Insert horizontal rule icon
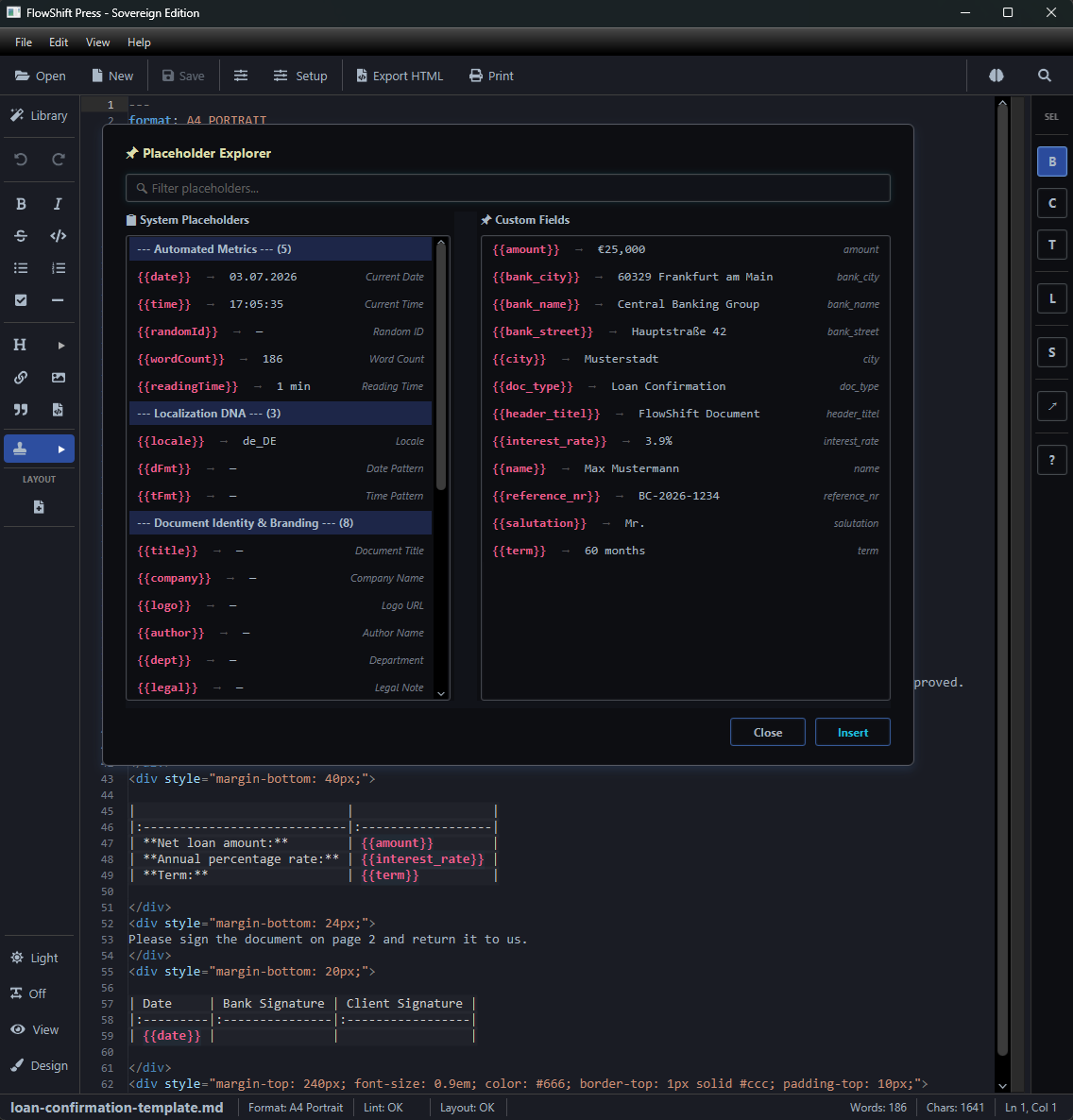 58,300
